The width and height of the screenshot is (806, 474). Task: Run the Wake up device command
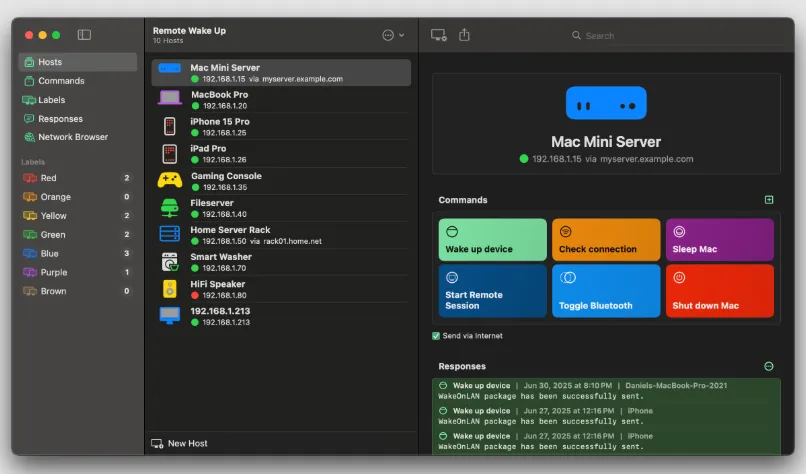pos(492,240)
